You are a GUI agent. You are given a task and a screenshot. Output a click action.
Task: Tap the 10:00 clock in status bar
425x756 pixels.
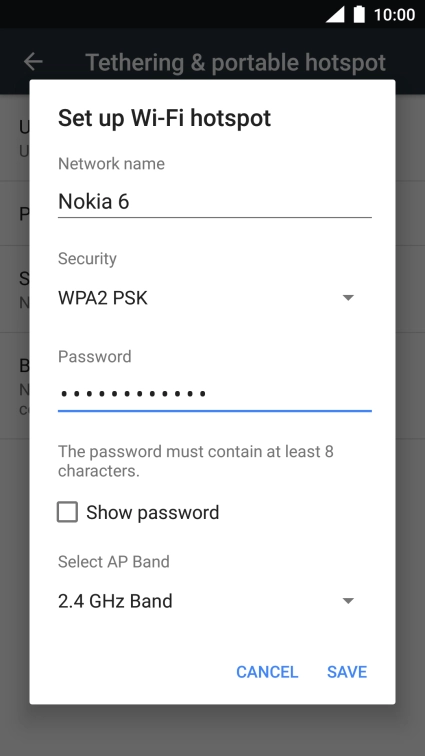coord(394,15)
